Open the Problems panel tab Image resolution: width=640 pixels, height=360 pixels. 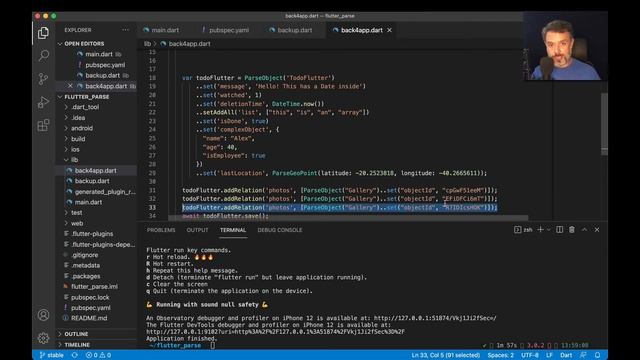pos(161,230)
